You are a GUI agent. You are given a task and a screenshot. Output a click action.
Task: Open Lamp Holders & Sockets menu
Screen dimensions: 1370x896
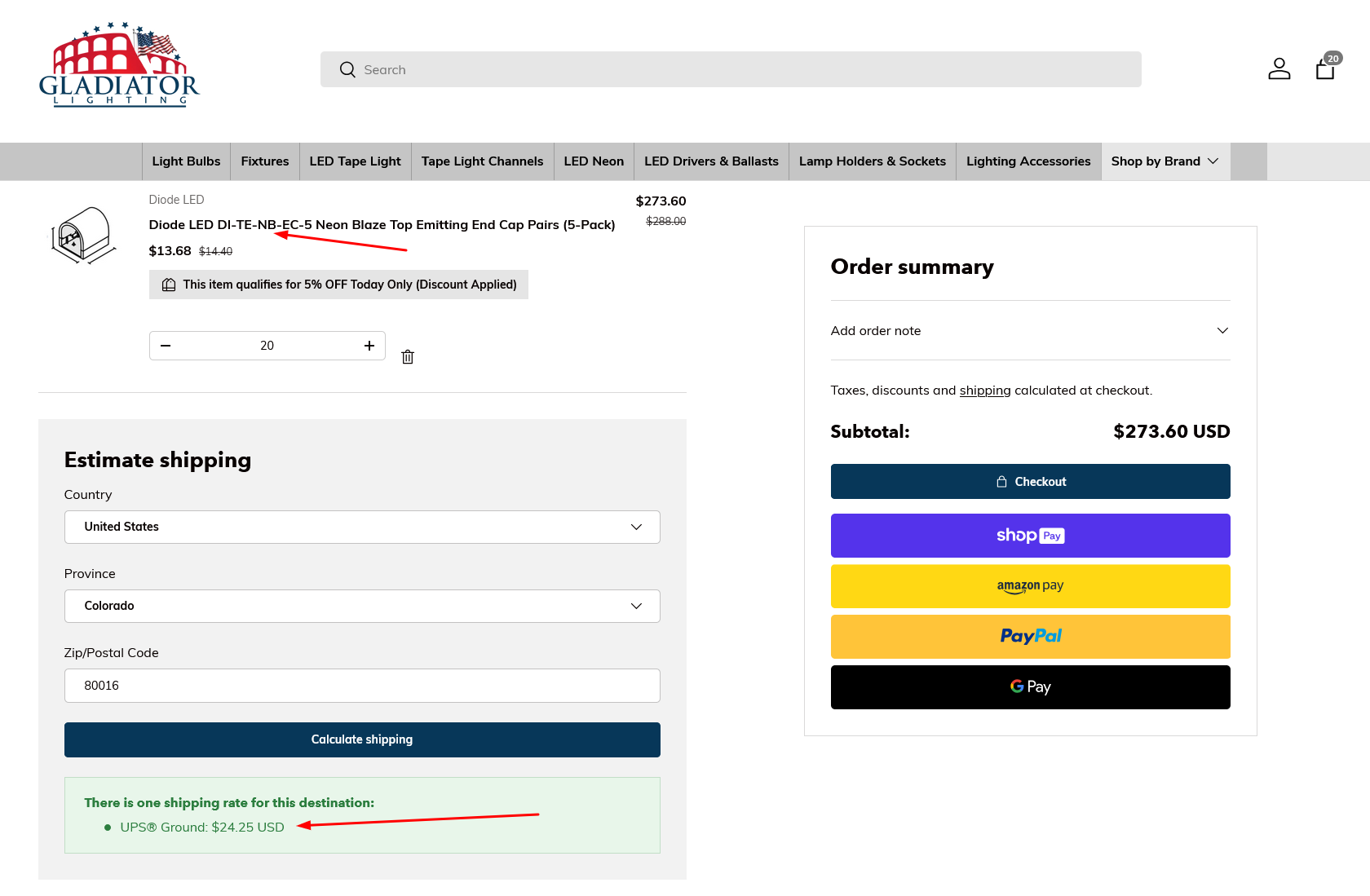[873, 161]
